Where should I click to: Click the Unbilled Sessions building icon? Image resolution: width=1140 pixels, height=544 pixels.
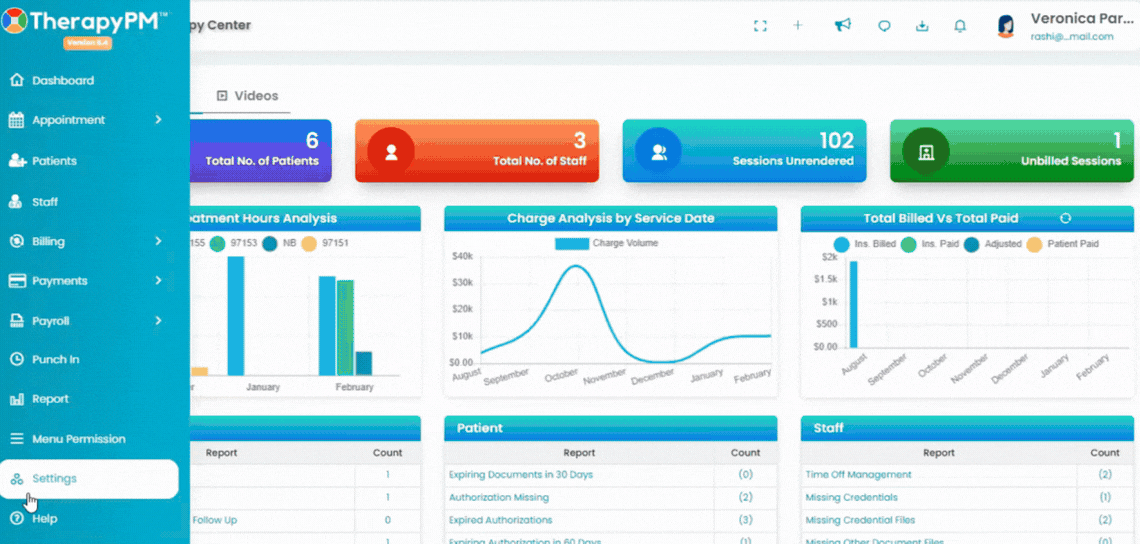tap(926, 152)
